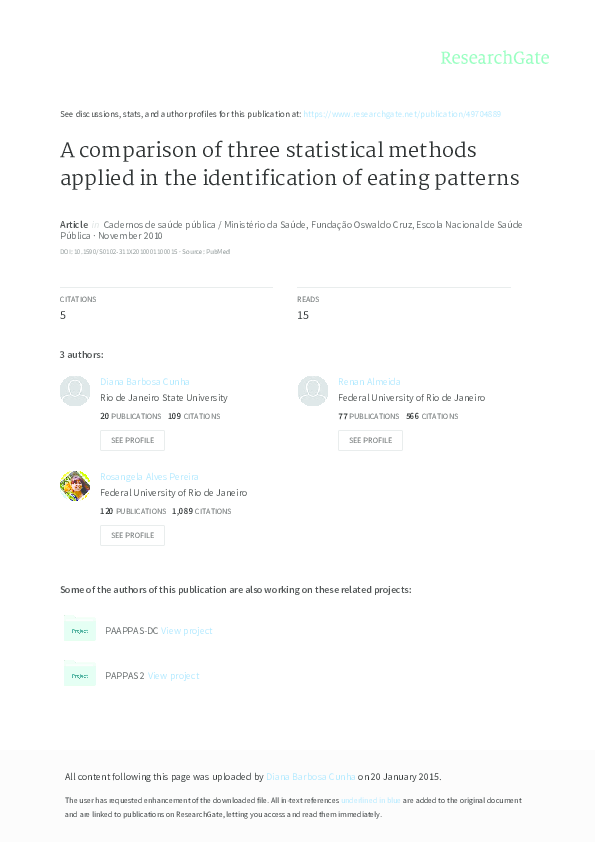595x842 pixels.
Task: Click Renan Almeida's avatar placeholder
Action: 313,391
